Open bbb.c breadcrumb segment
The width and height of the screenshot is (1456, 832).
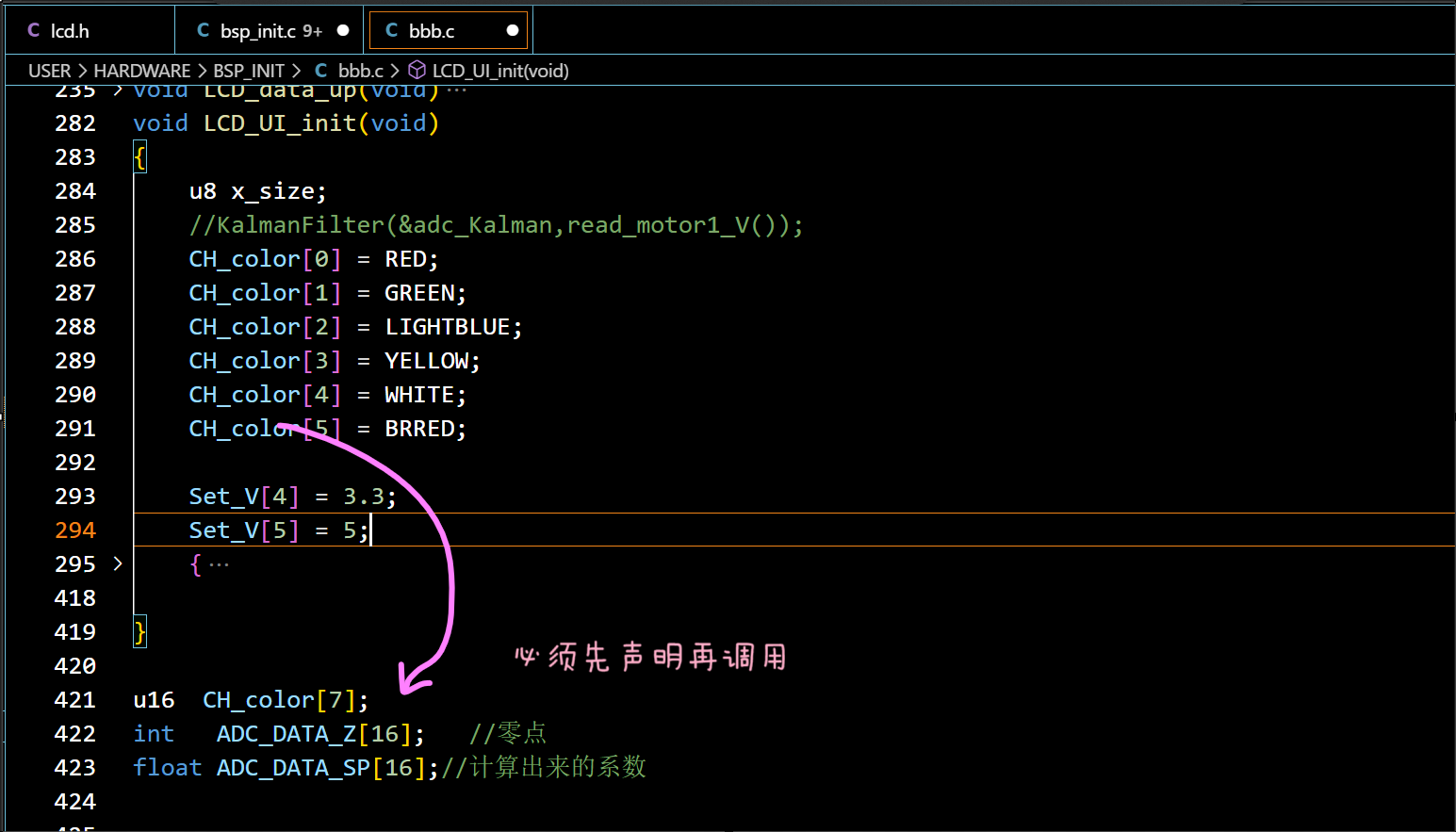point(361,71)
